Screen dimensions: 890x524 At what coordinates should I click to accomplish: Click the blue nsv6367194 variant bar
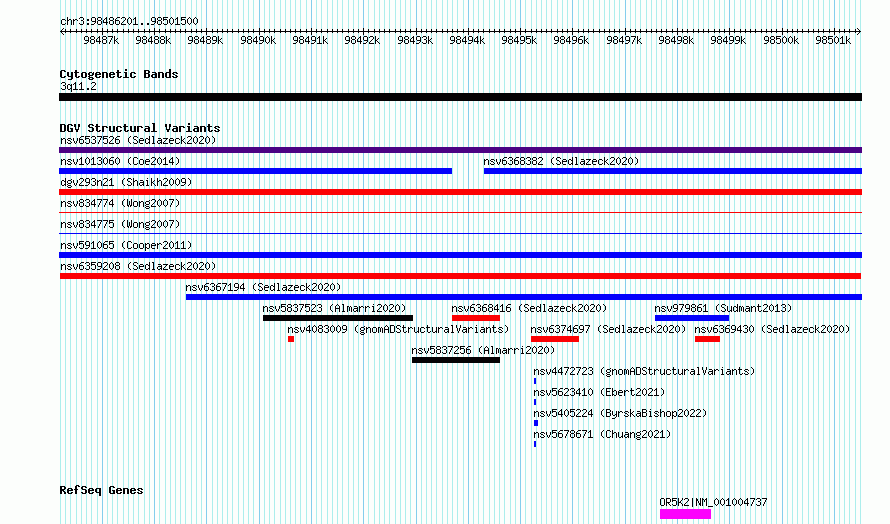pos(524,297)
